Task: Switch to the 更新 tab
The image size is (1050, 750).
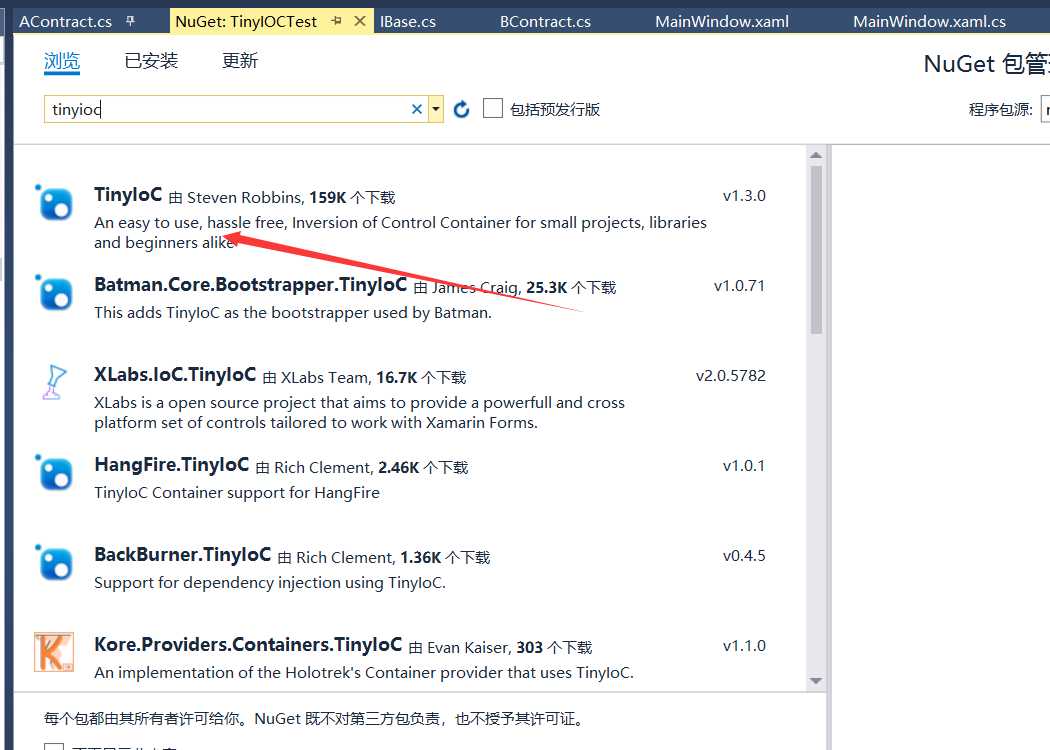Action: coord(240,61)
